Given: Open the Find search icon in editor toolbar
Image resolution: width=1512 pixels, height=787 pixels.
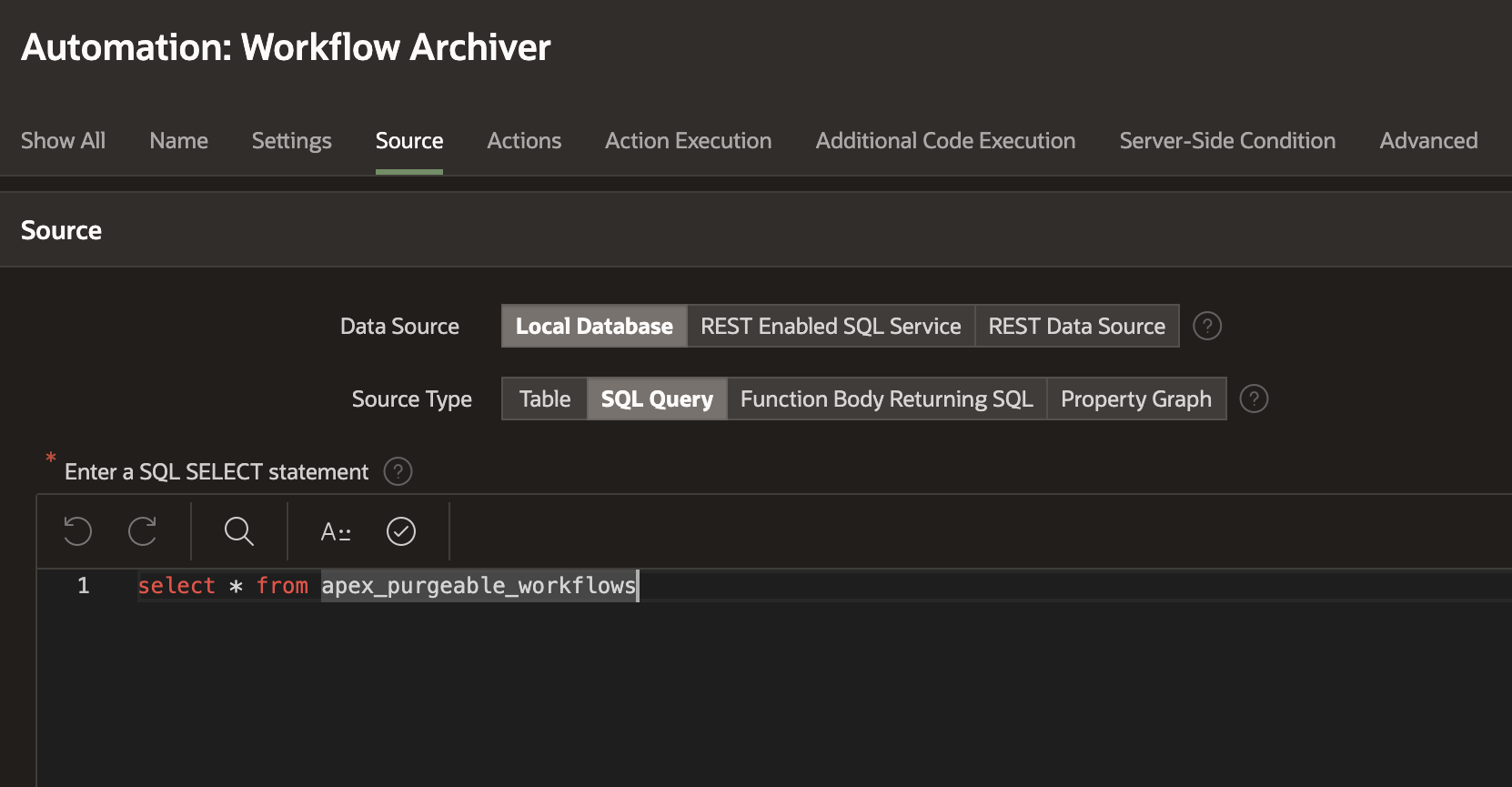Looking at the screenshot, I should (x=239, y=531).
